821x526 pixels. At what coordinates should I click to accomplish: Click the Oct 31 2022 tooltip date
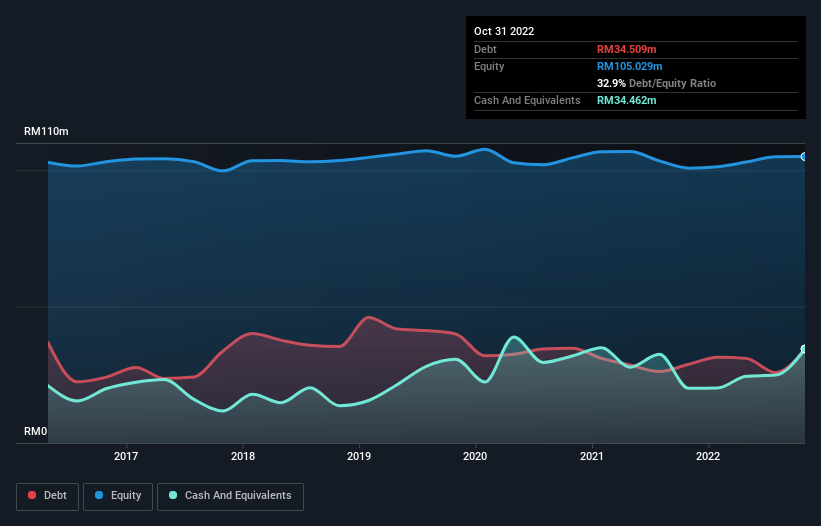(504, 31)
